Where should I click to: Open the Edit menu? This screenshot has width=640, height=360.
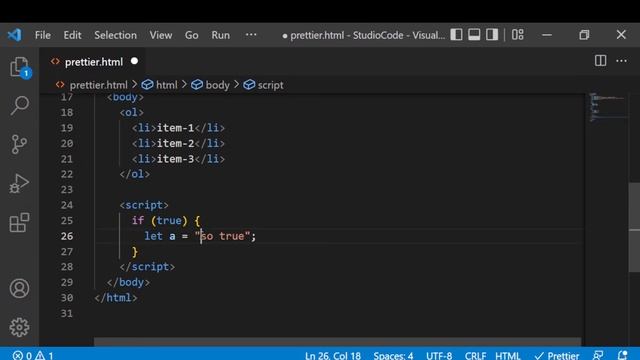point(72,35)
